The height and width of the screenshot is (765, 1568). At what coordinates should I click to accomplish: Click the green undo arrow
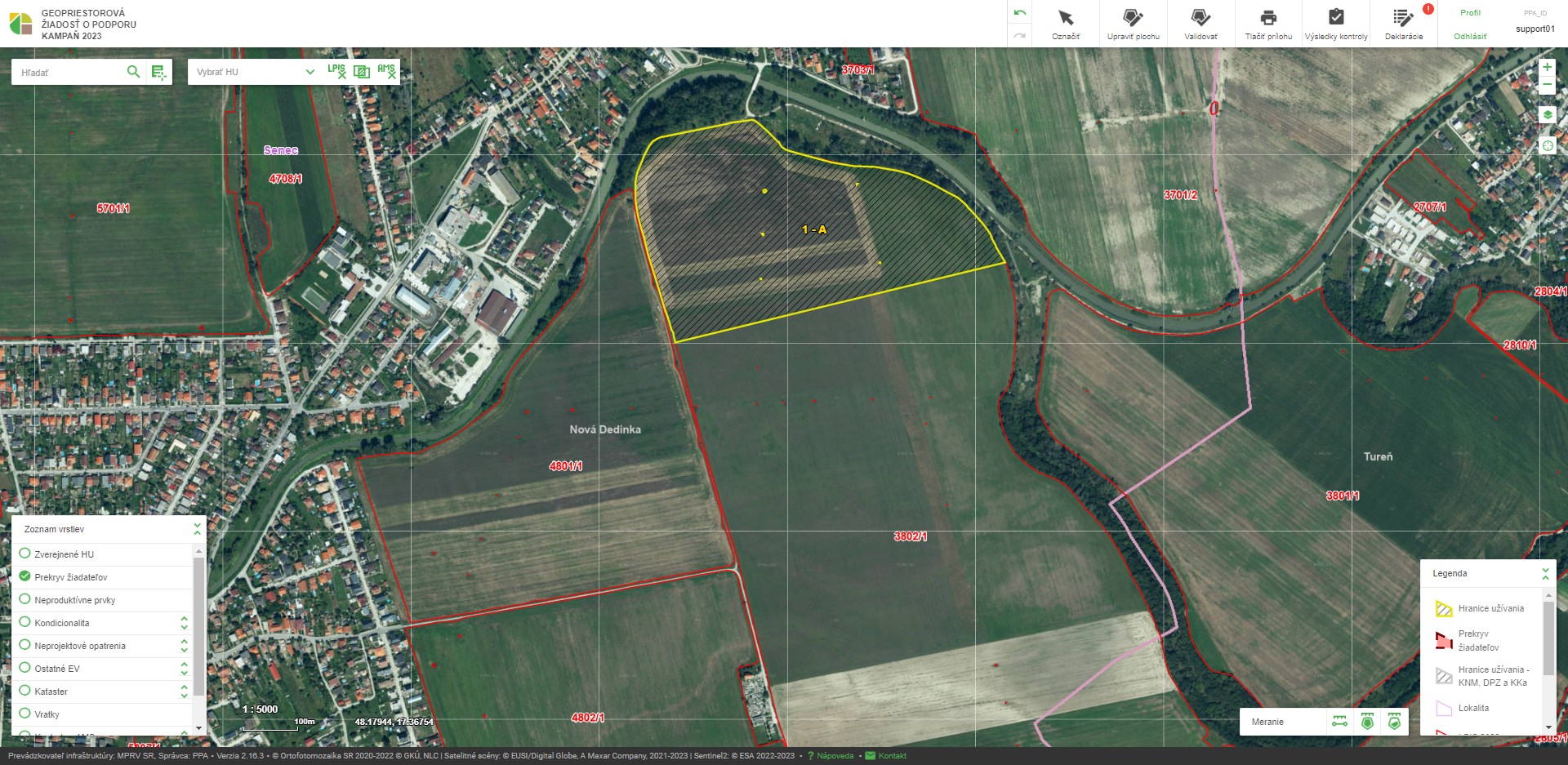[x=1019, y=13]
